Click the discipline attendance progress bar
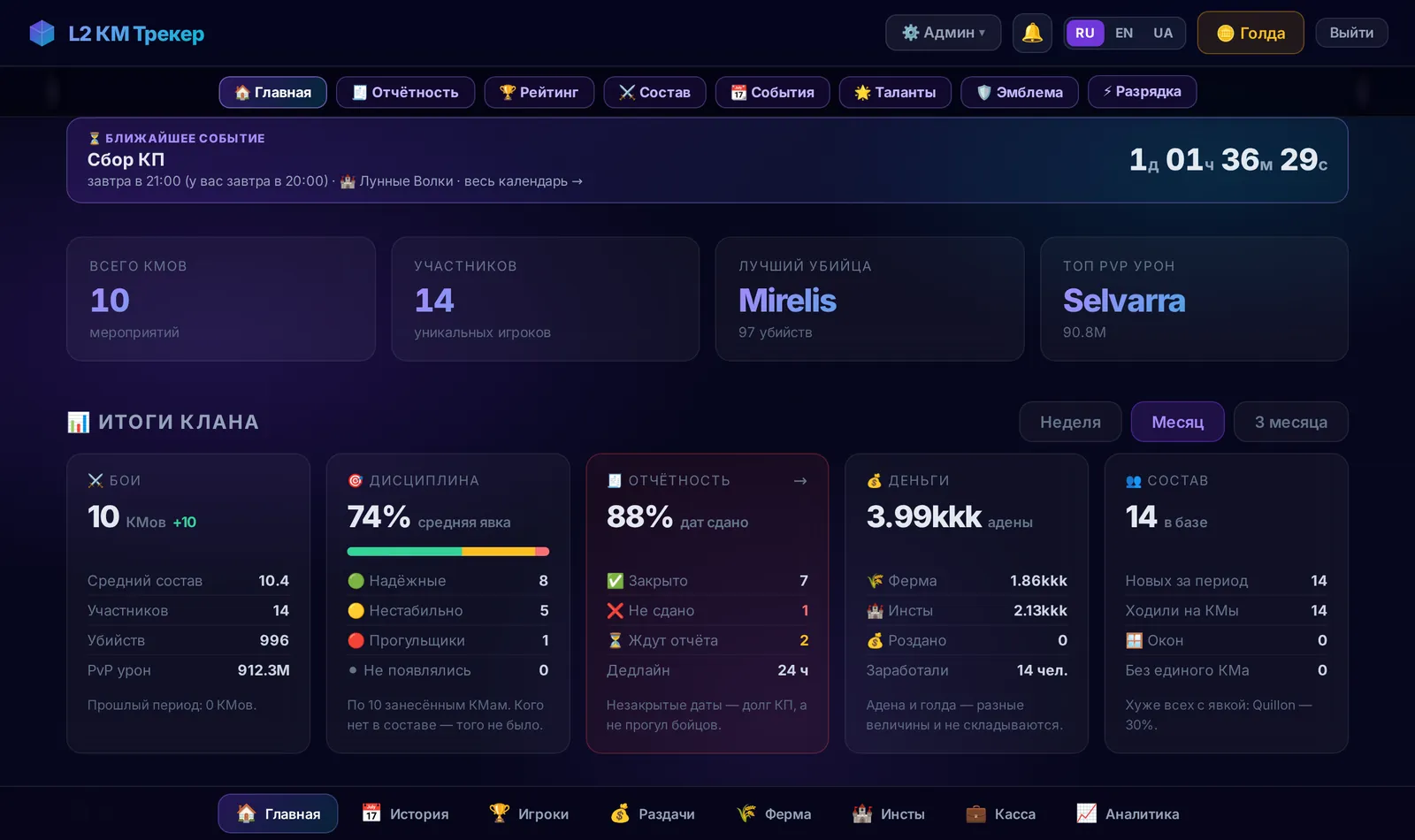The image size is (1415, 840). pos(448,552)
